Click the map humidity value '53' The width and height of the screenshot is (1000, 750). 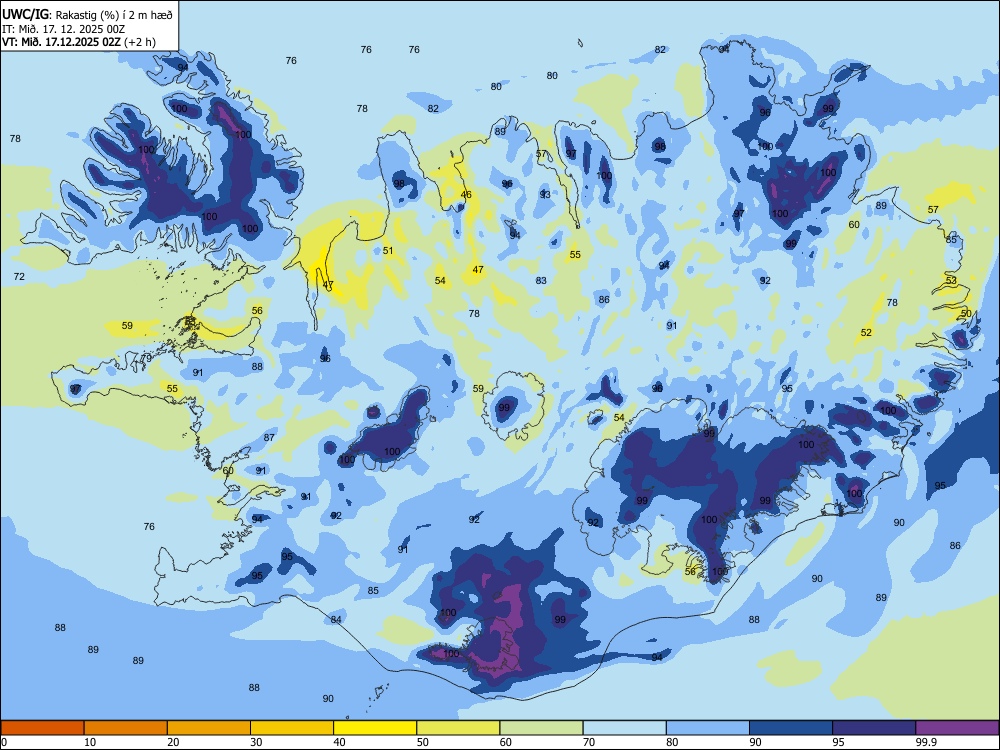coord(952,280)
